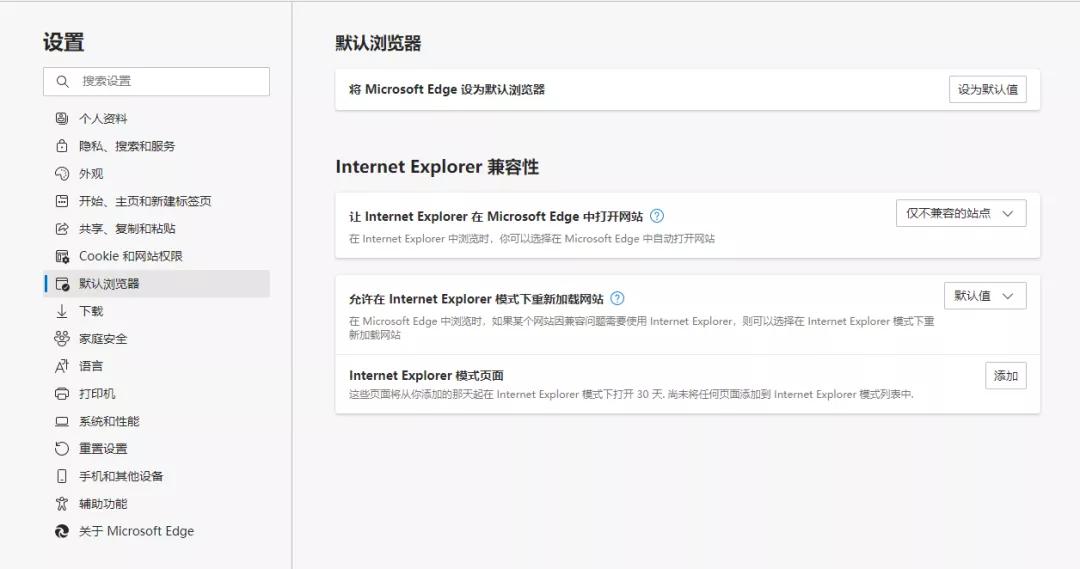Image resolution: width=1080 pixels, height=569 pixels.
Task: Open 手机和其他设备 settings
Action: [157, 476]
